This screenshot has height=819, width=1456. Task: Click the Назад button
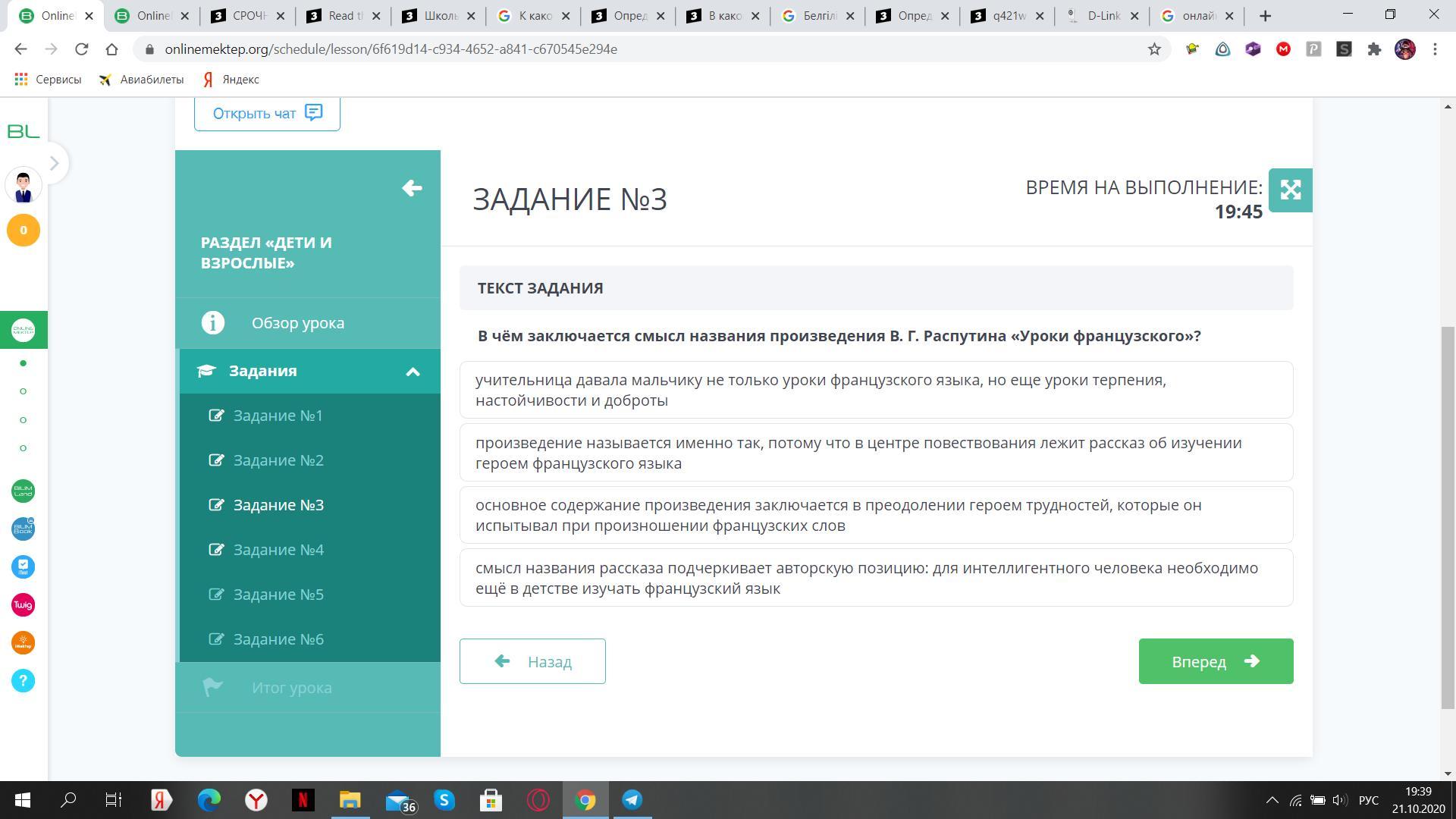tap(532, 661)
